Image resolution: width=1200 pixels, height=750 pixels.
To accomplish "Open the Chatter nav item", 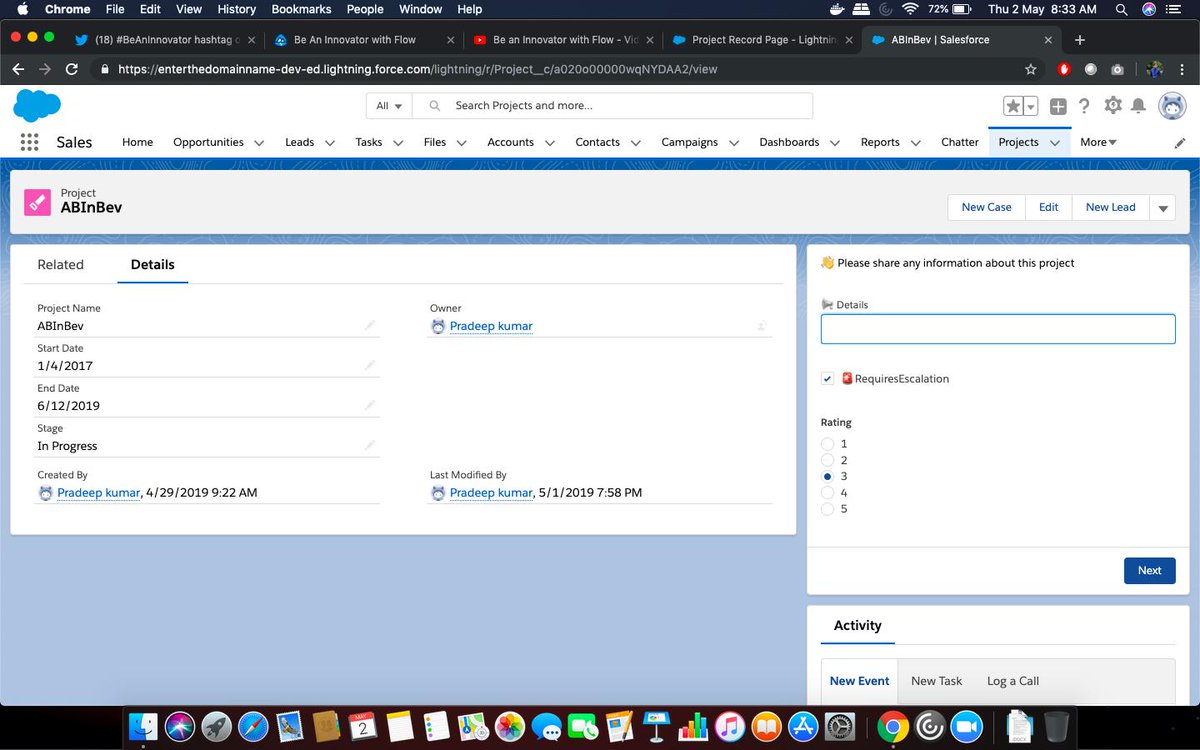I will coord(960,142).
